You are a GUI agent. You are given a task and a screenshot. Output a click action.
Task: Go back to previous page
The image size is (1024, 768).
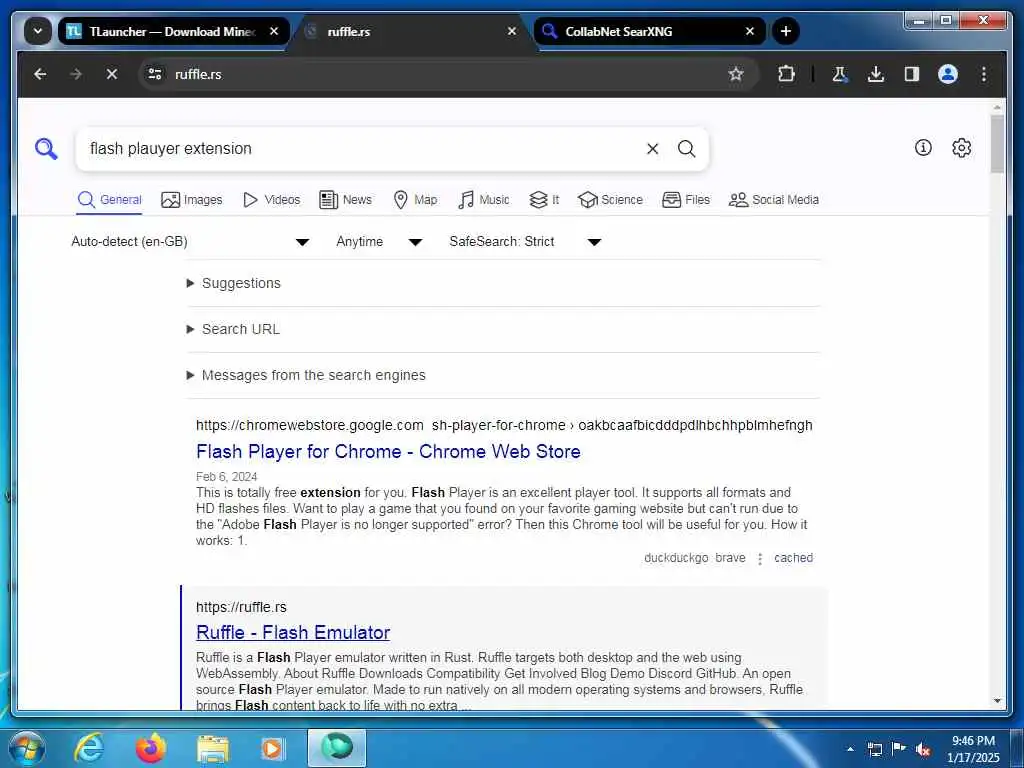[x=40, y=74]
